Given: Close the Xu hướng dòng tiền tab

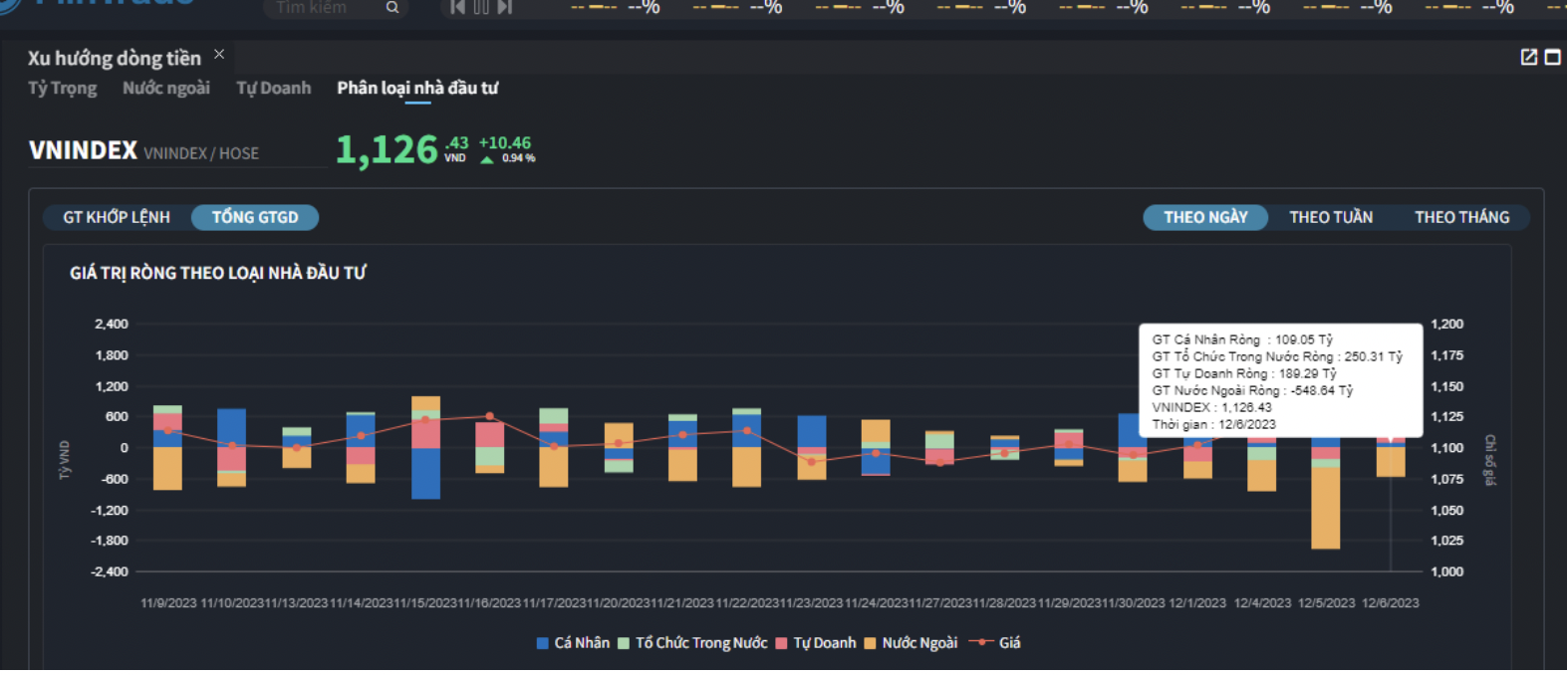Looking at the screenshot, I should click(219, 55).
